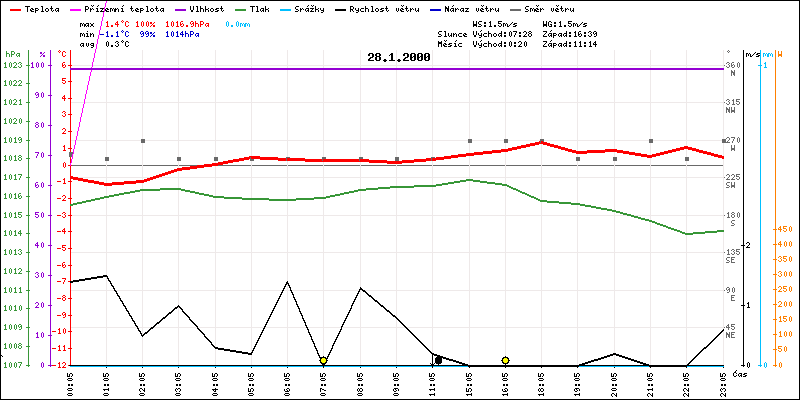Click the Měsíc moonset time 11:14

(x=582, y=44)
